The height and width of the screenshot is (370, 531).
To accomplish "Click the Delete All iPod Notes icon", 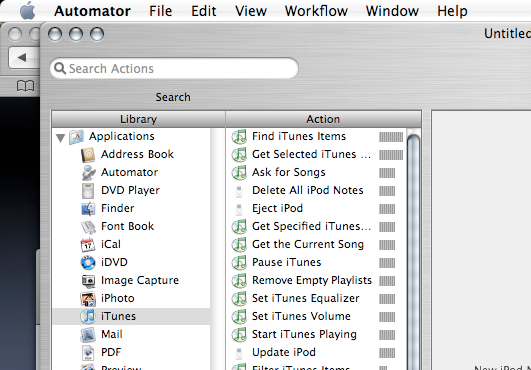I will [239, 191].
